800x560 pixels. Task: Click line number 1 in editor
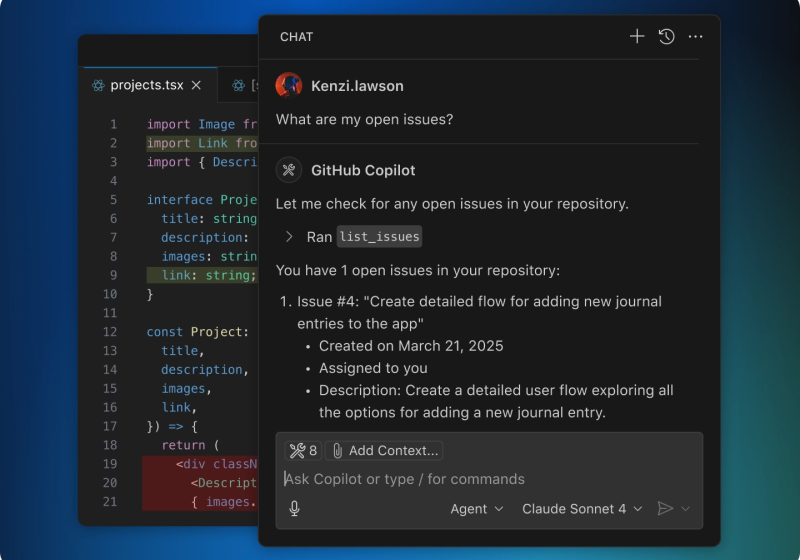(x=113, y=124)
